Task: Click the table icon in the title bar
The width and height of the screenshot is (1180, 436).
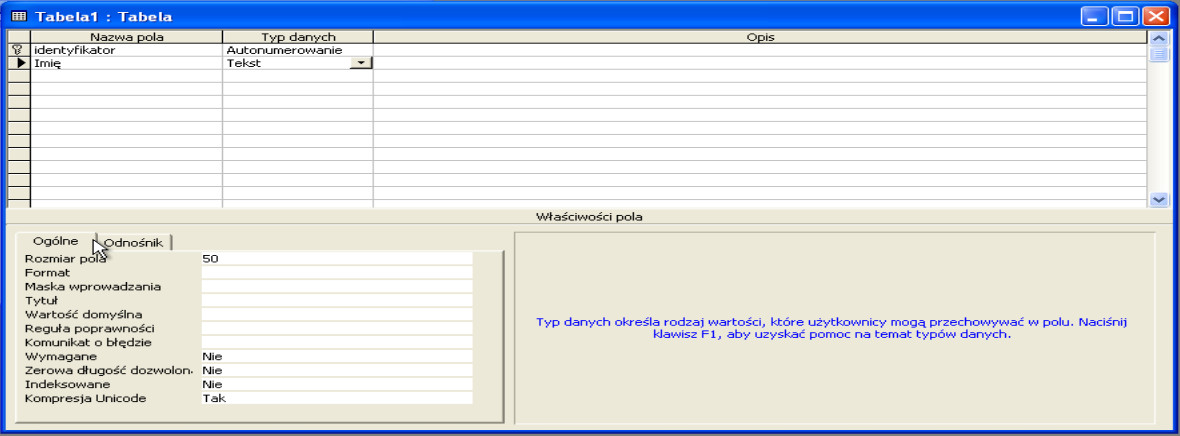Action: (x=17, y=15)
